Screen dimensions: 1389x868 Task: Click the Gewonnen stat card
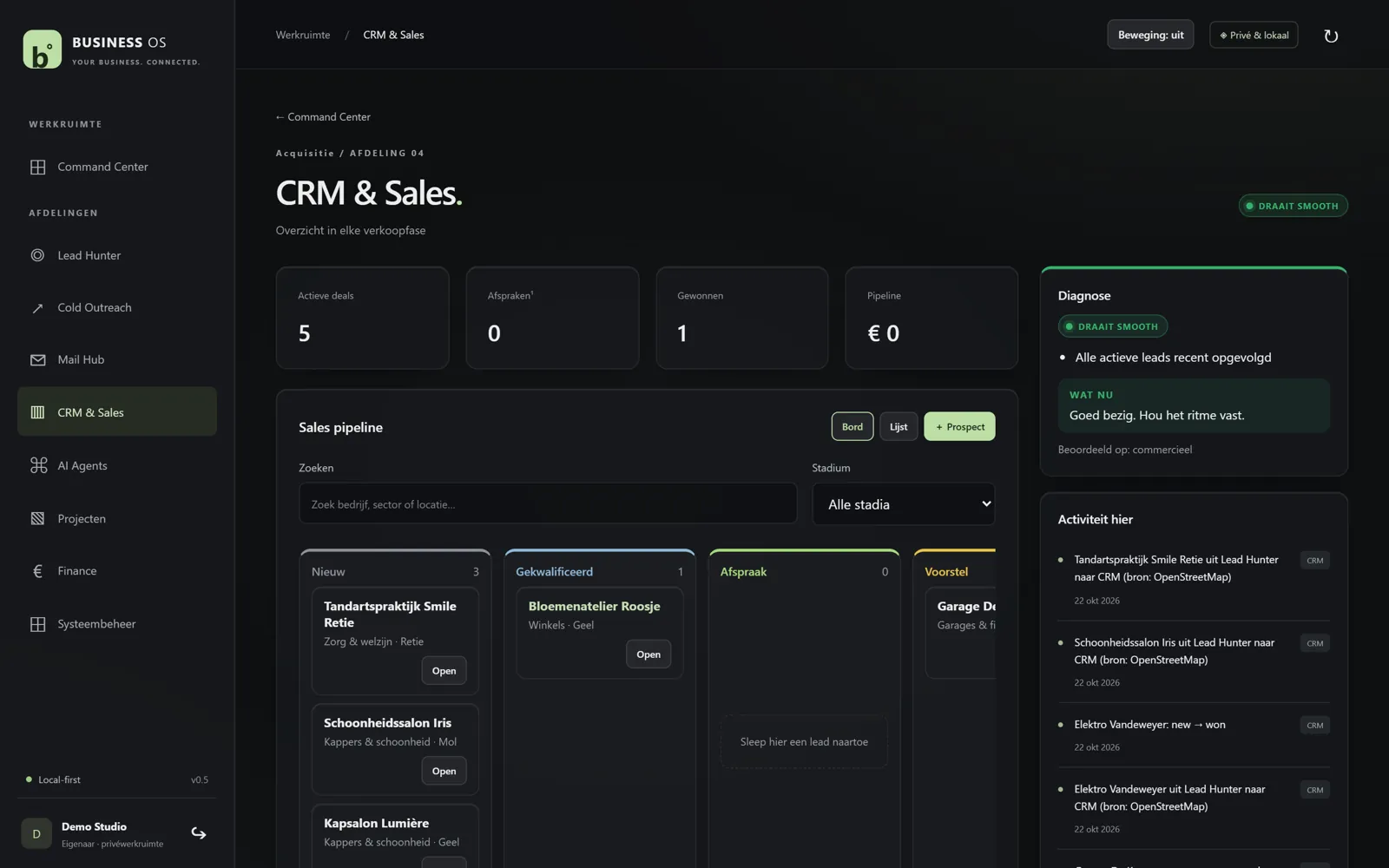pyautogui.click(x=742, y=318)
